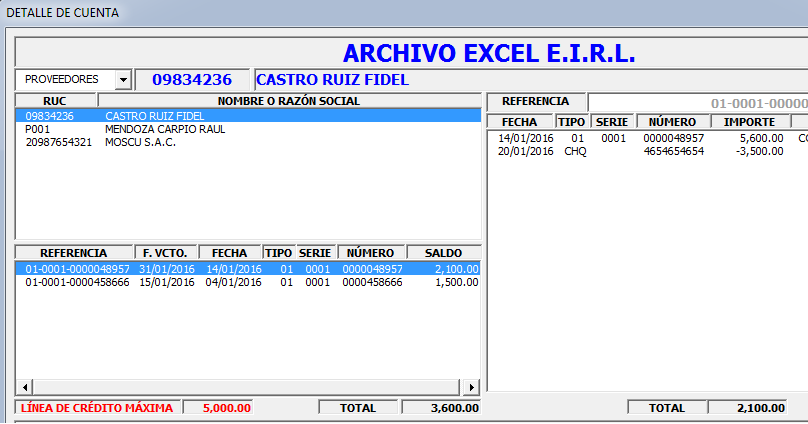Click due date 31/01/2016
Screen dimensions: 808x424
(x=167, y=269)
